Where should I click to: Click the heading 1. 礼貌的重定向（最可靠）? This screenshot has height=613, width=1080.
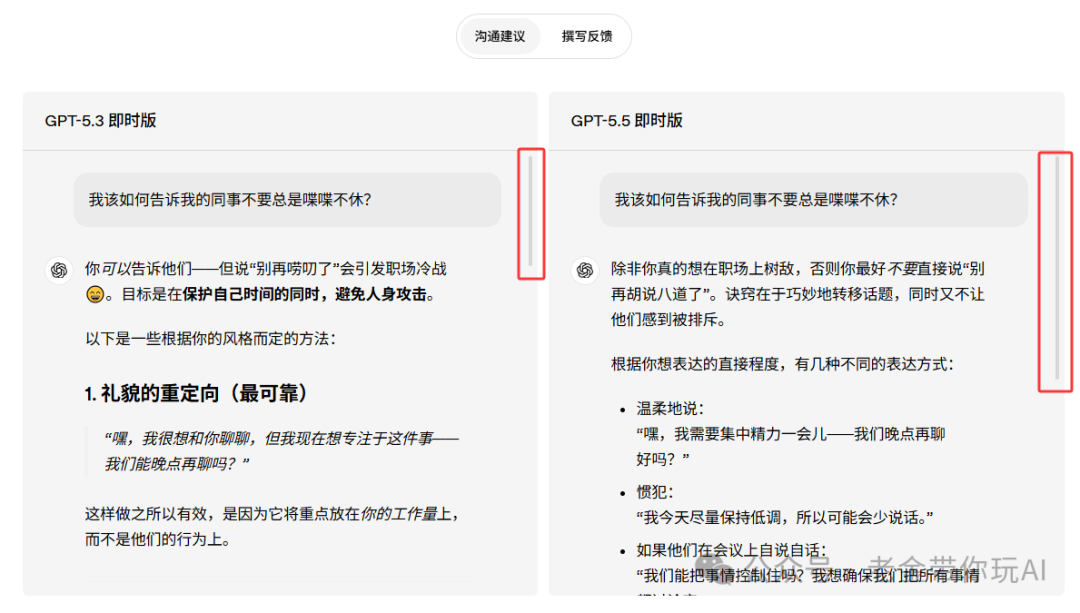pos(196,394)
